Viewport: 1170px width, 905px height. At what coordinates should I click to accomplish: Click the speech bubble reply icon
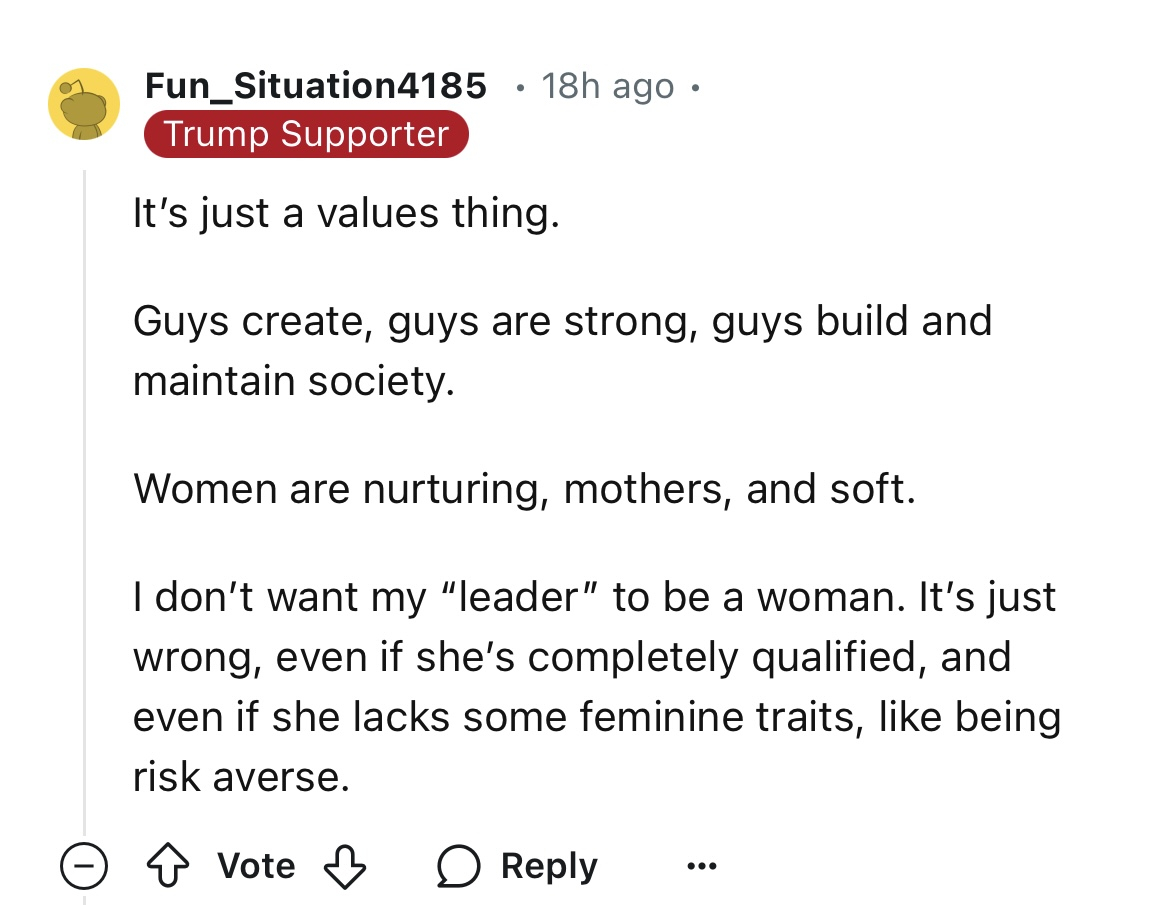[x=458, y=865]
